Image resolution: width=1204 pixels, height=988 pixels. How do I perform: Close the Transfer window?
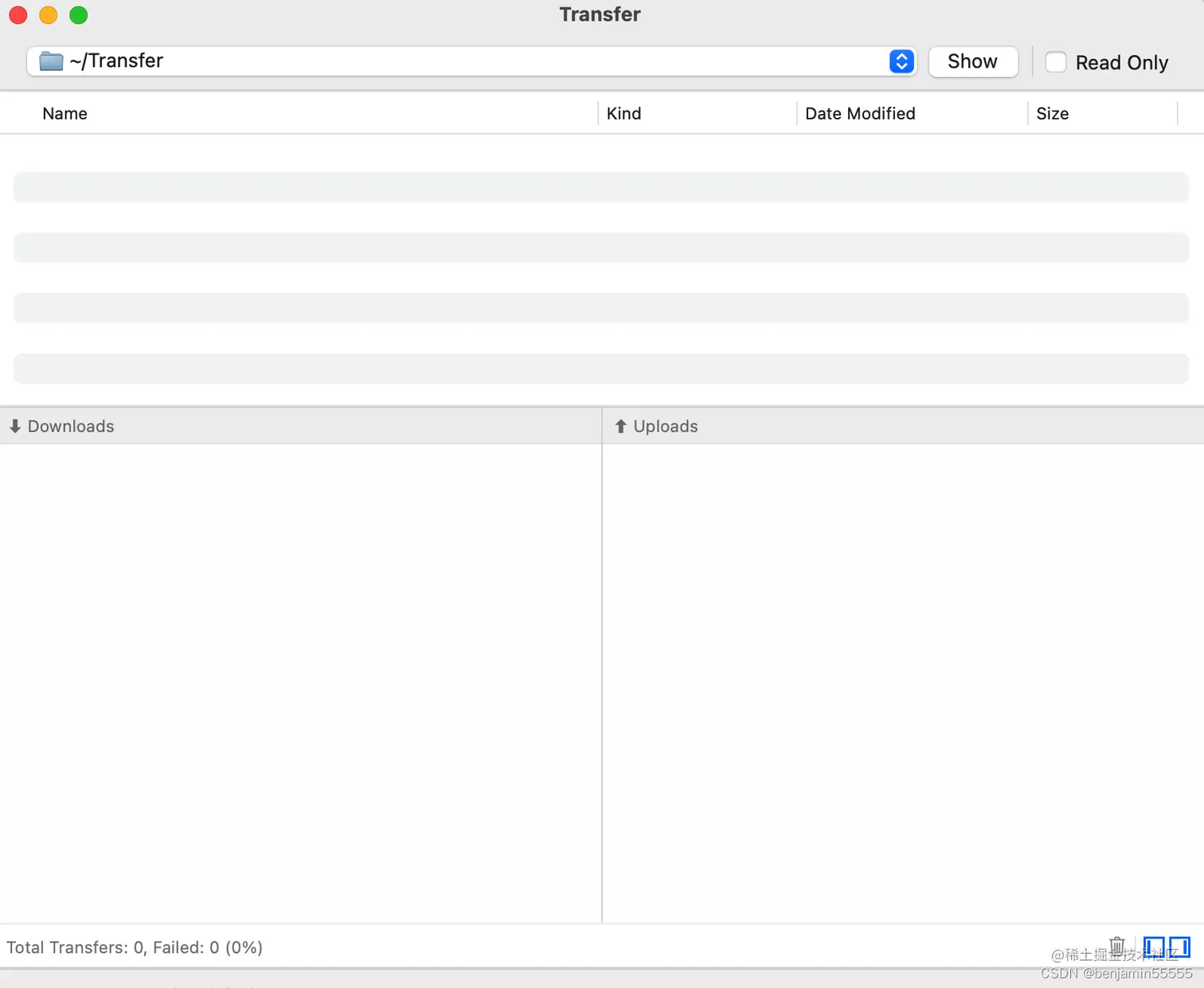(18, 15)
